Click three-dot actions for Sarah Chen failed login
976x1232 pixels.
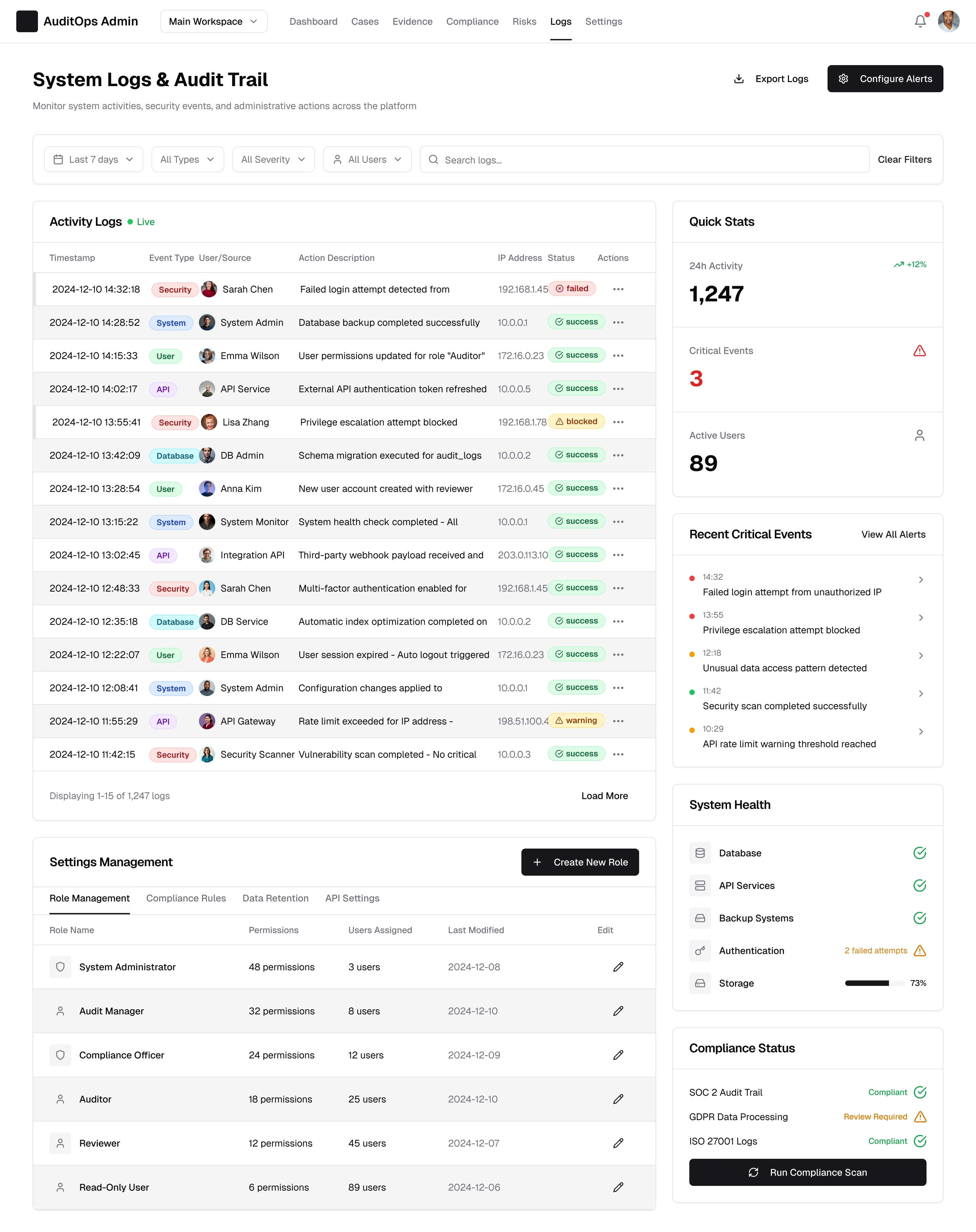click(618, 289)
